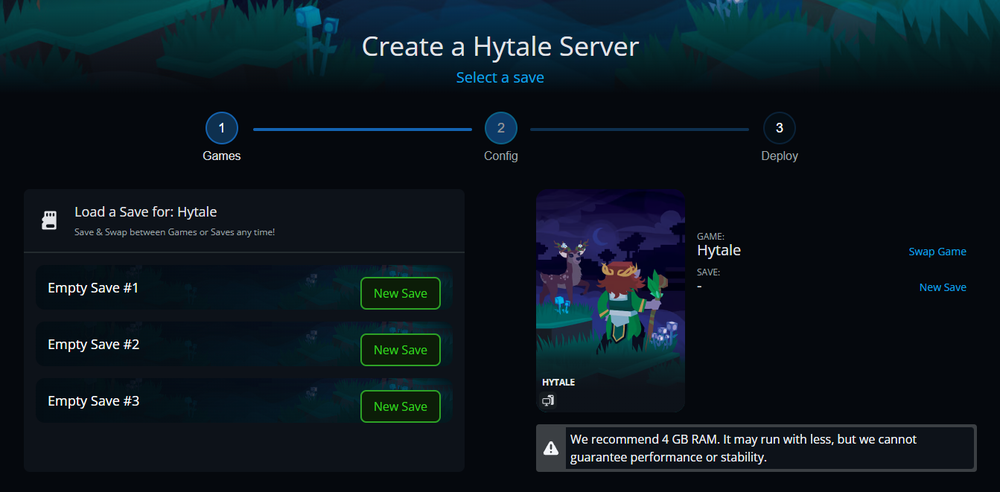Click the SD card save icon

[x=49, y=221]
